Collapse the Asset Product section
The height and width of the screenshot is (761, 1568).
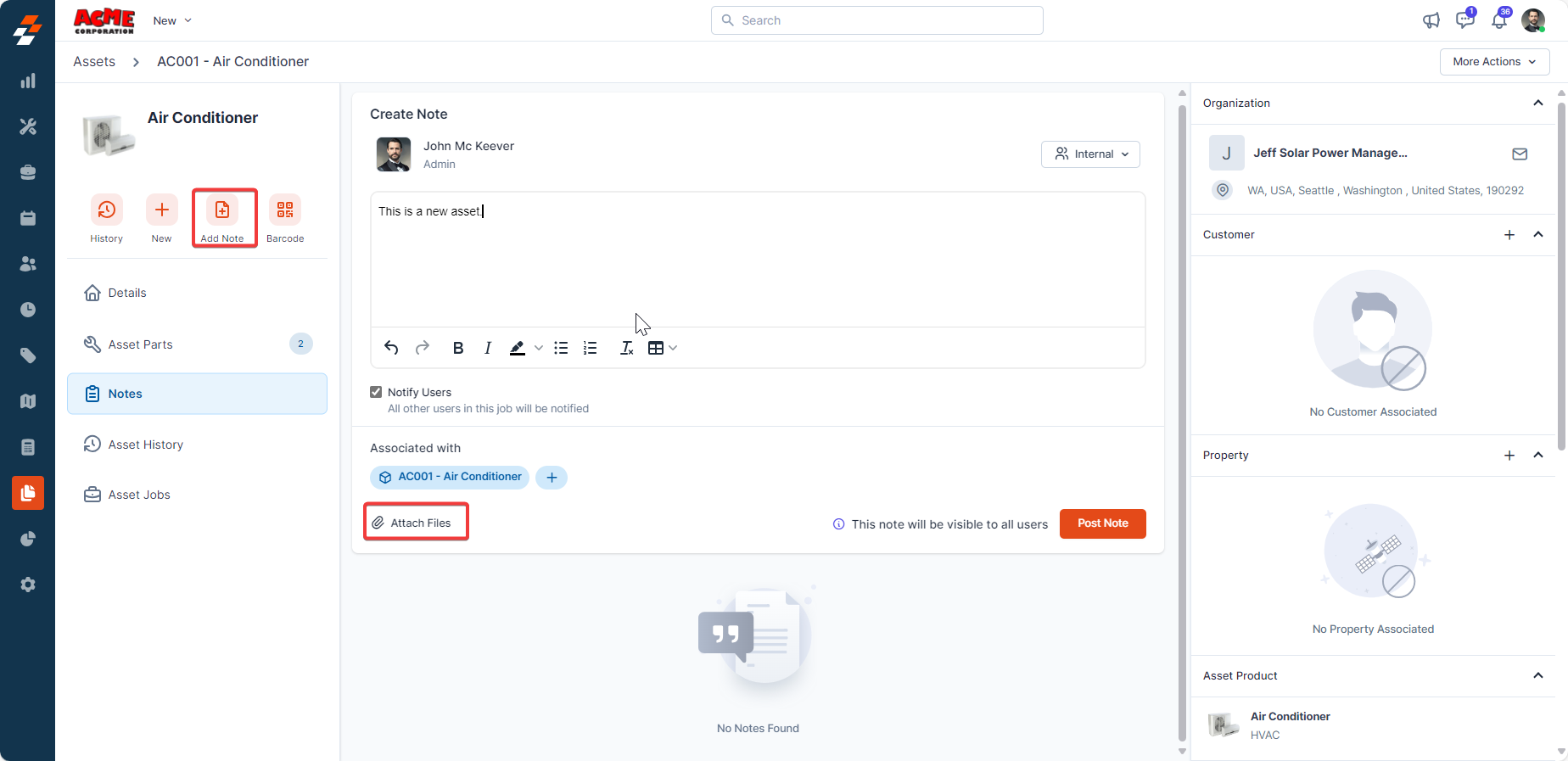[1538, 675]
